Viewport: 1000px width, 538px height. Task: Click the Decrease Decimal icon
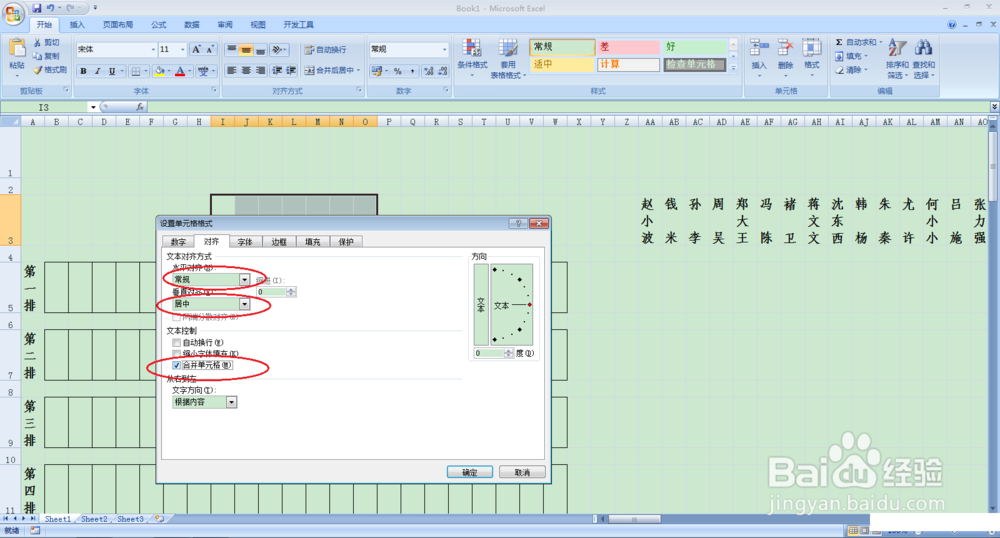[x=443, y=71]
